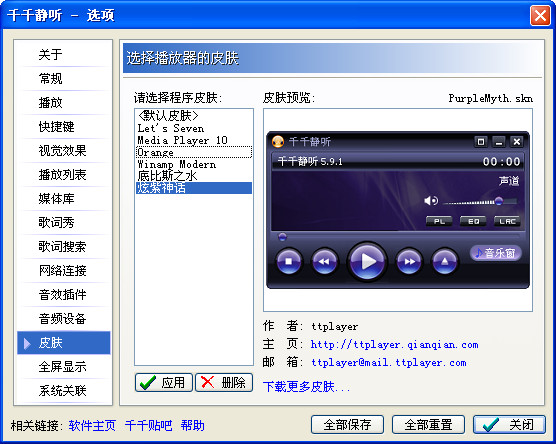Click 下载更多皮肤 download more skins

(x=306, y=387)
